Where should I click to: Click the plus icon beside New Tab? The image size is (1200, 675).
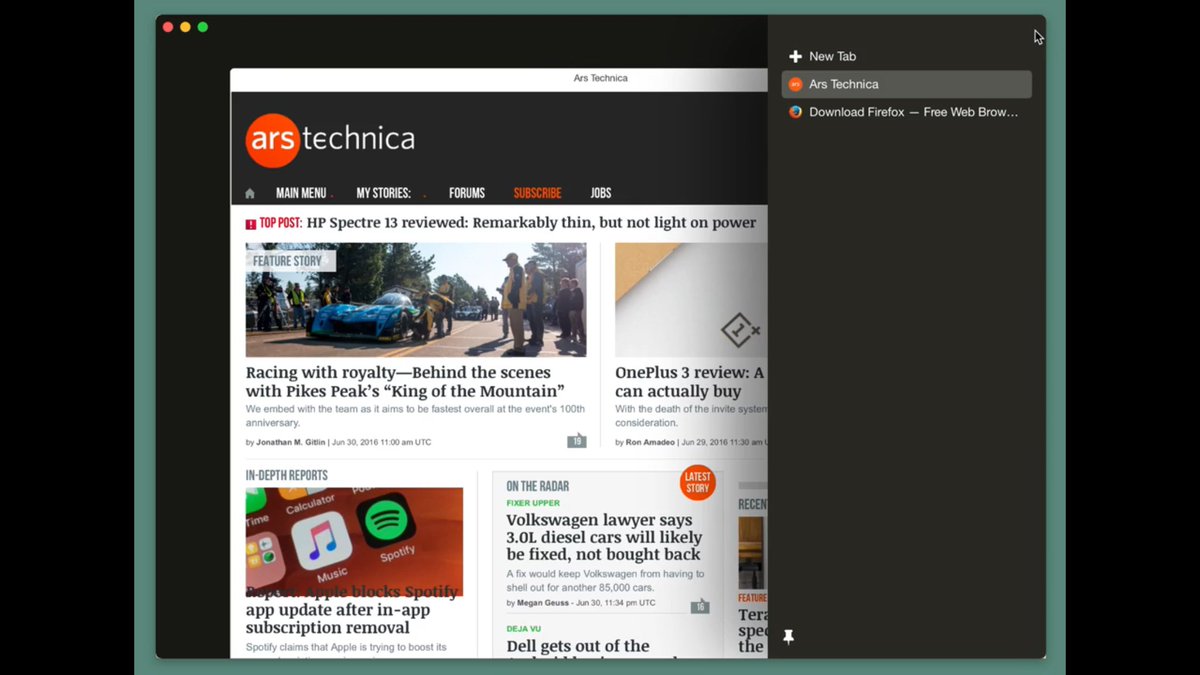796,57
